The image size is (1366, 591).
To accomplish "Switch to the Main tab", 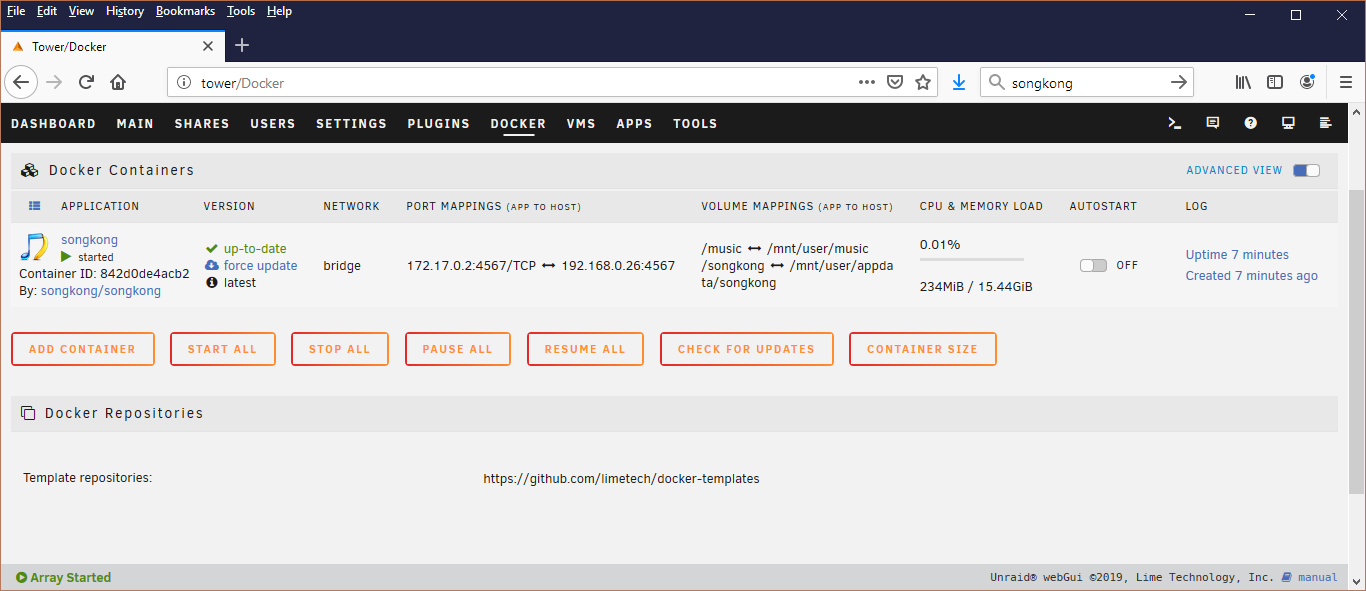I will (135, 124).
